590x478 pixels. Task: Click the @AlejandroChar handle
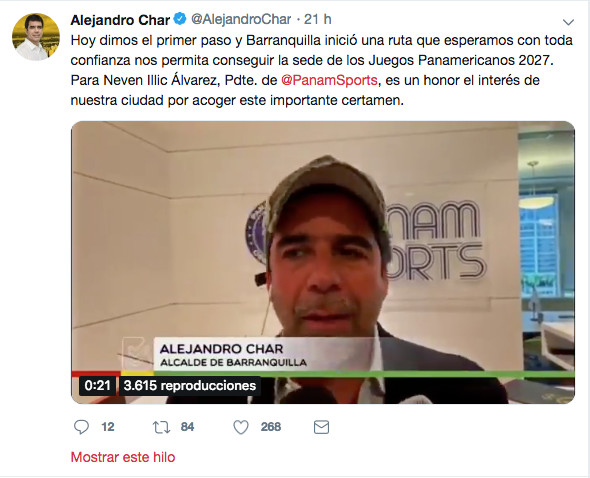click(241, 19)
